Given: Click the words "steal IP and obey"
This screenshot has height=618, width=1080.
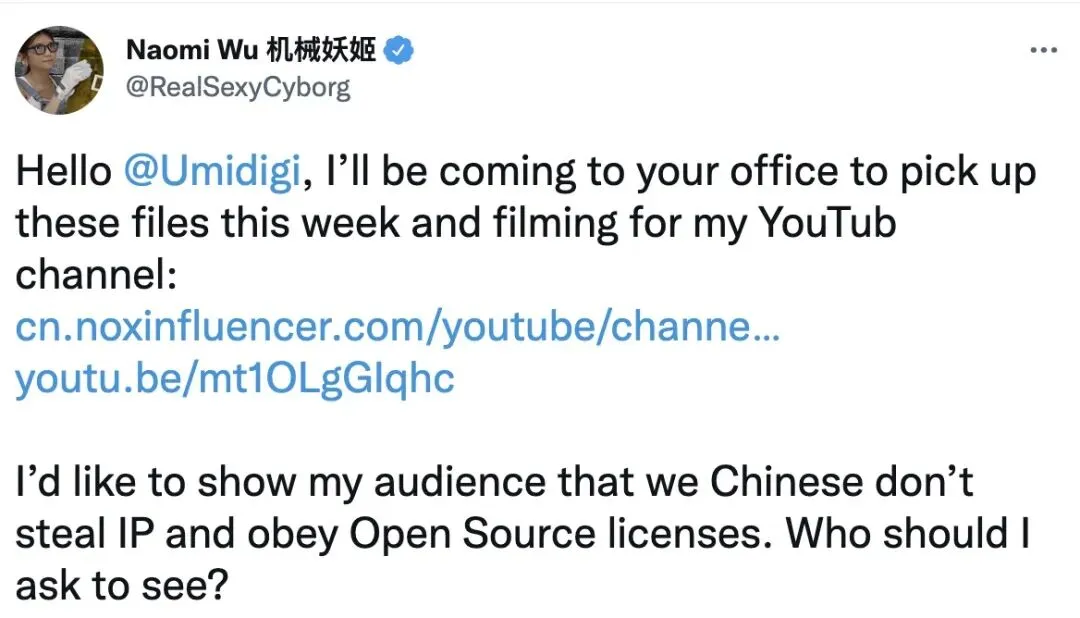Looking at the screenshot, I should (x=177, y=534).
